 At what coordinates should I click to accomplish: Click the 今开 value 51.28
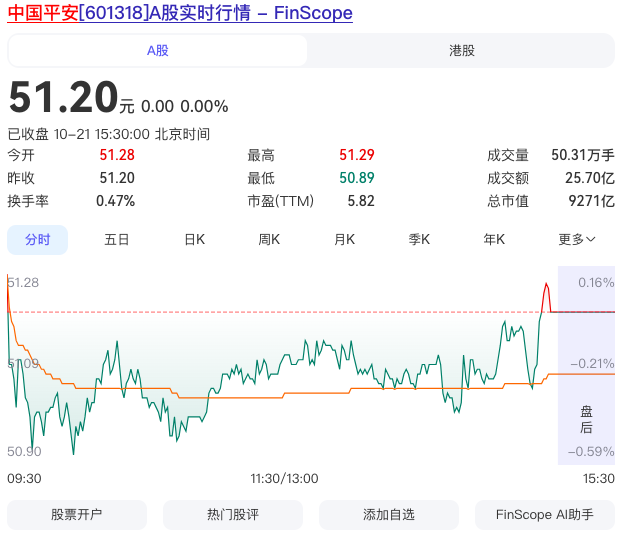pyautogui.click(x=117, y=155)
